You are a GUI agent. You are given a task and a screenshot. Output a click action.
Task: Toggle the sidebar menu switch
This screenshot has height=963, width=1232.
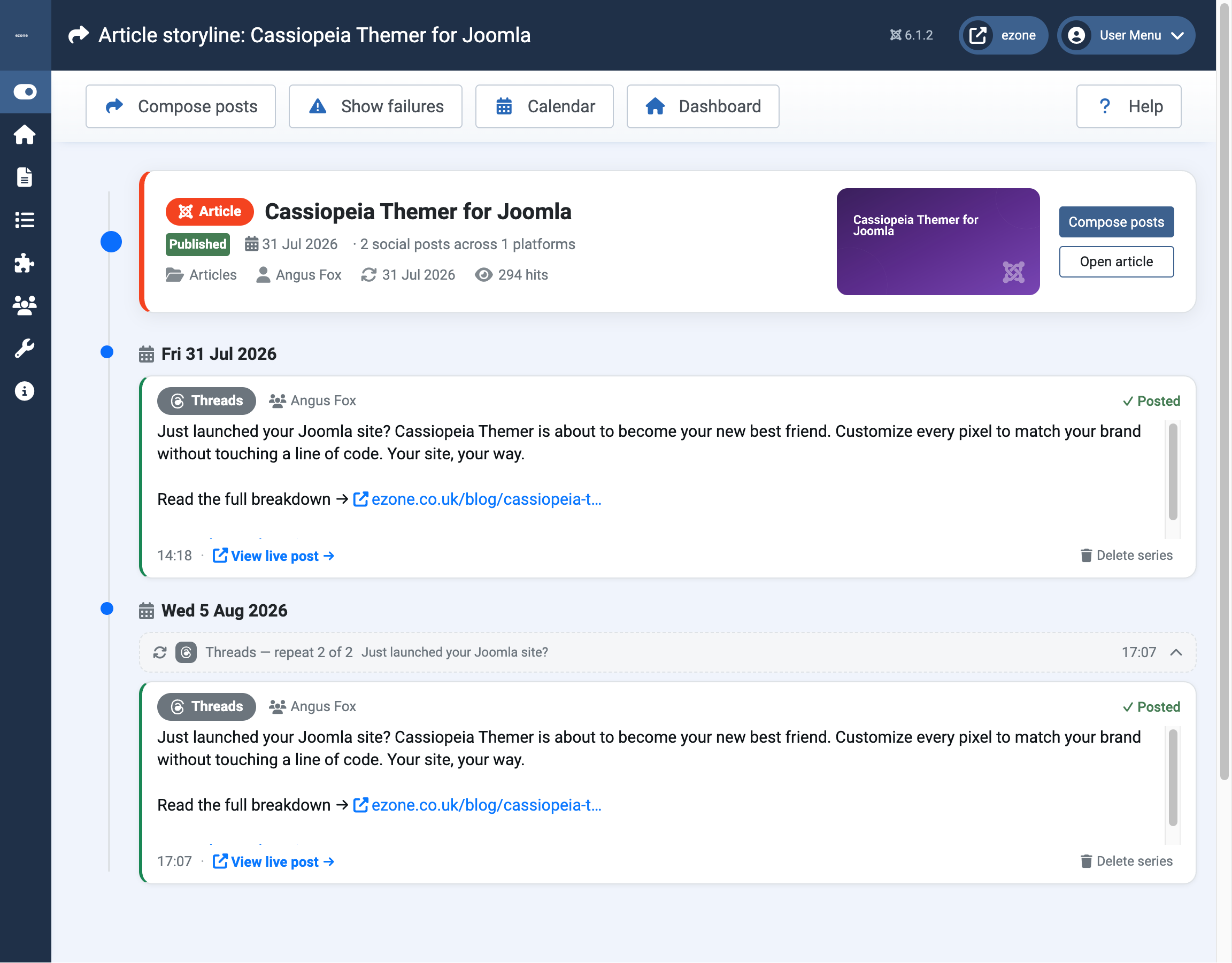pos(25,91)
